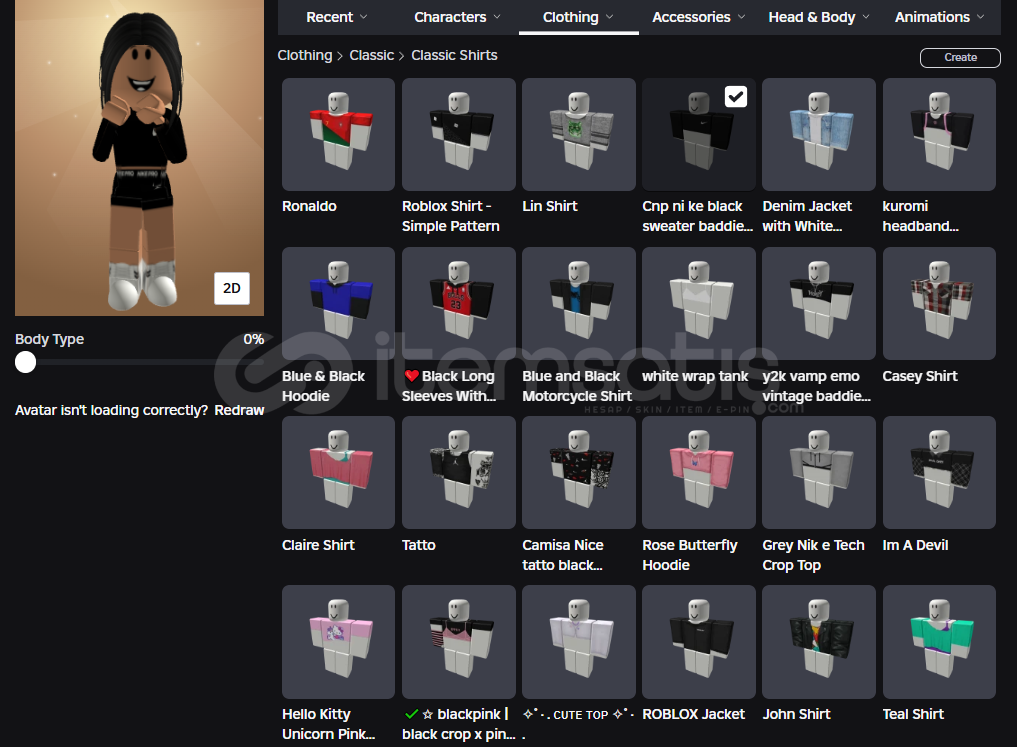Select the Blue & Black Hoodie thumbnail
The image size is (1017, 747).
tap(338, 303)
